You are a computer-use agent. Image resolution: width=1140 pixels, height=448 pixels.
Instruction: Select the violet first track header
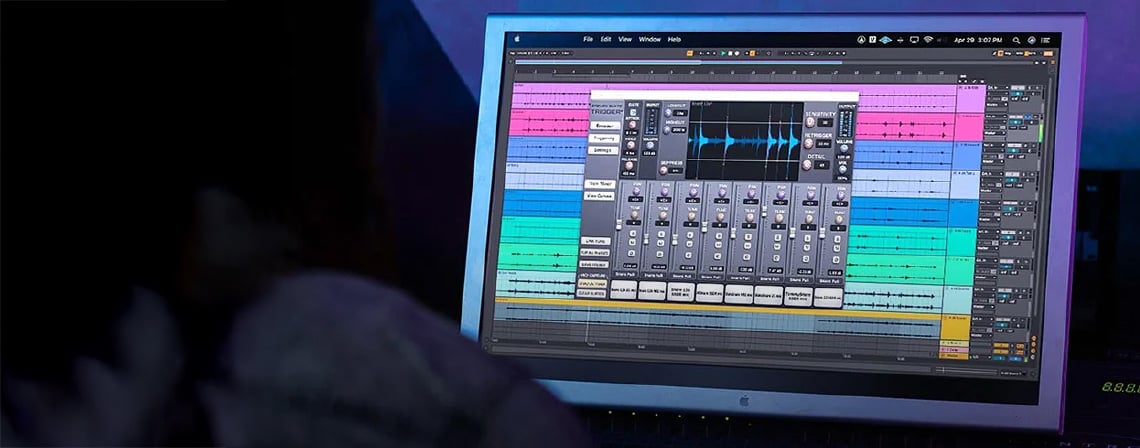[971, 98]
